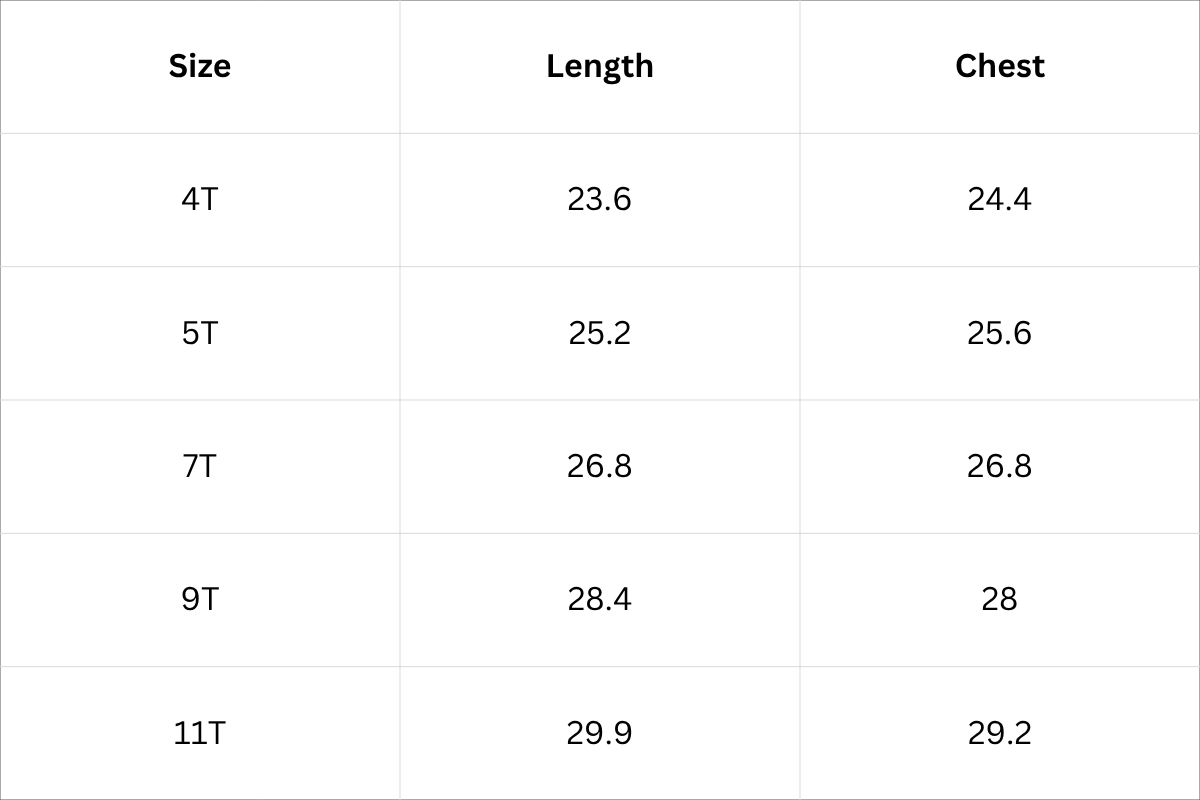The width and height of the screenshot is (1200, 800).
Task: Click the 26.8 value under Chest
Action: coord(1000,466)
